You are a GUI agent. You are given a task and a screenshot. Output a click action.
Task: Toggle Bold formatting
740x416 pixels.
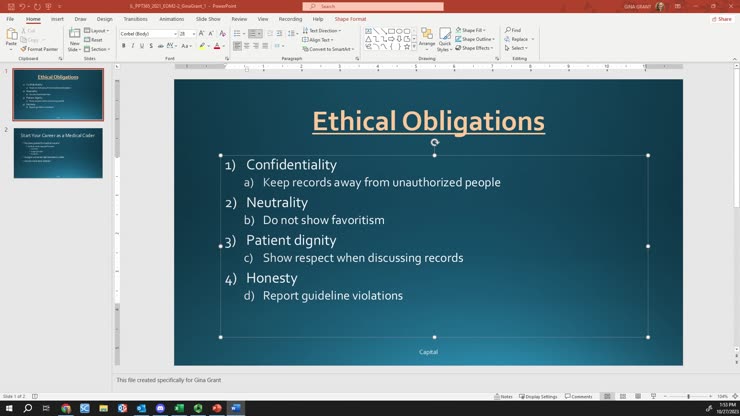click(124, 46)
